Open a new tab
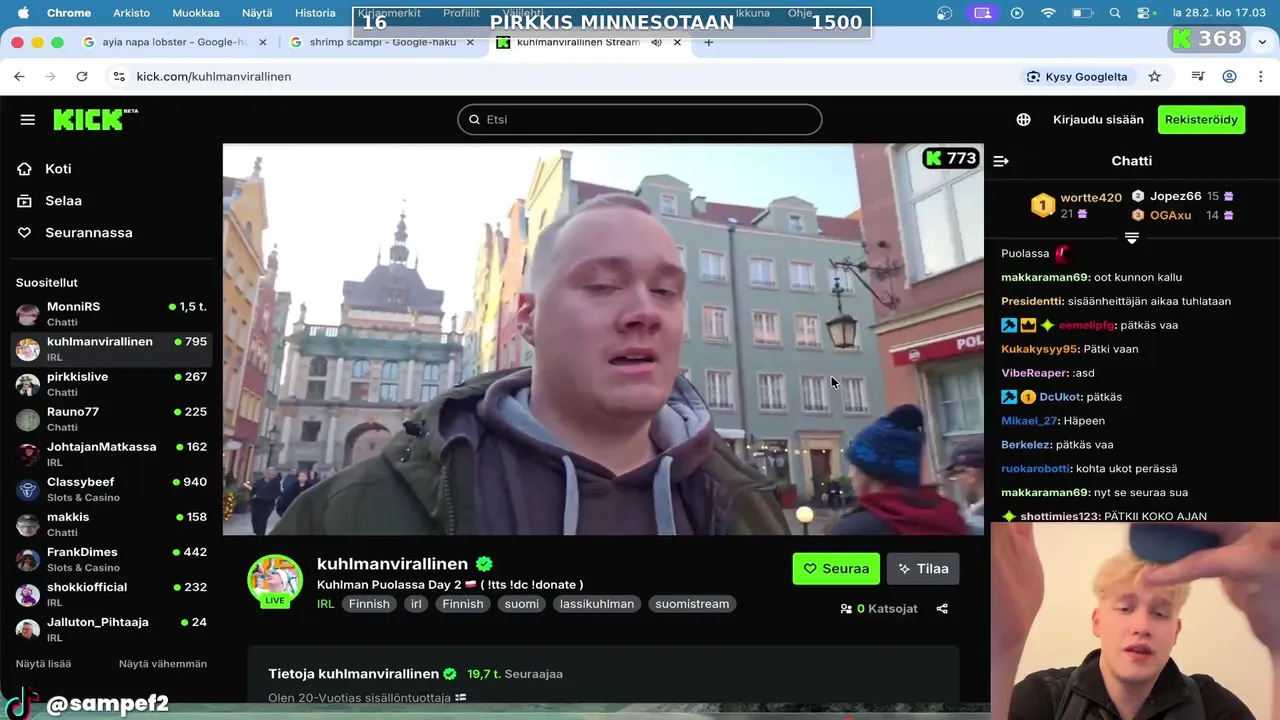Viewport: 1280px width, 720px height. coord(709,42)
